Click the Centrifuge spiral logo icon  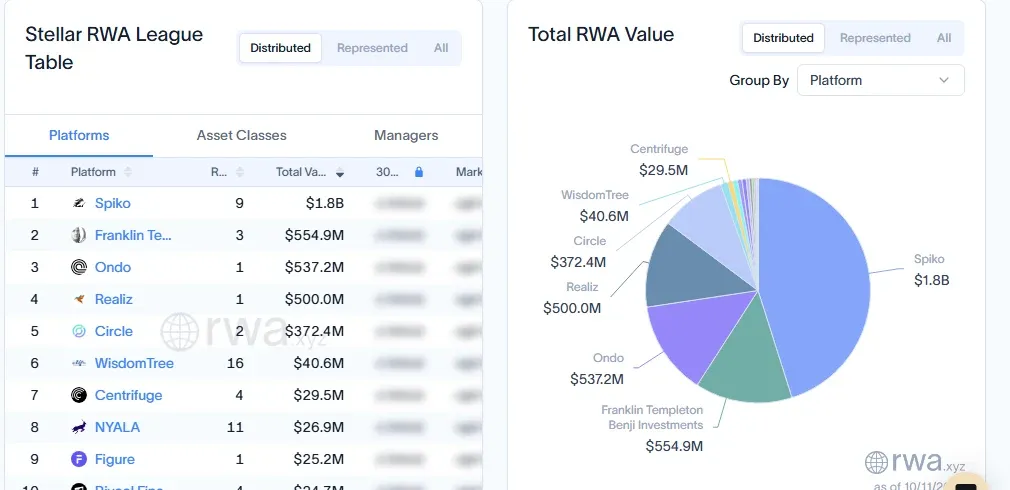(x=79, y=395)
